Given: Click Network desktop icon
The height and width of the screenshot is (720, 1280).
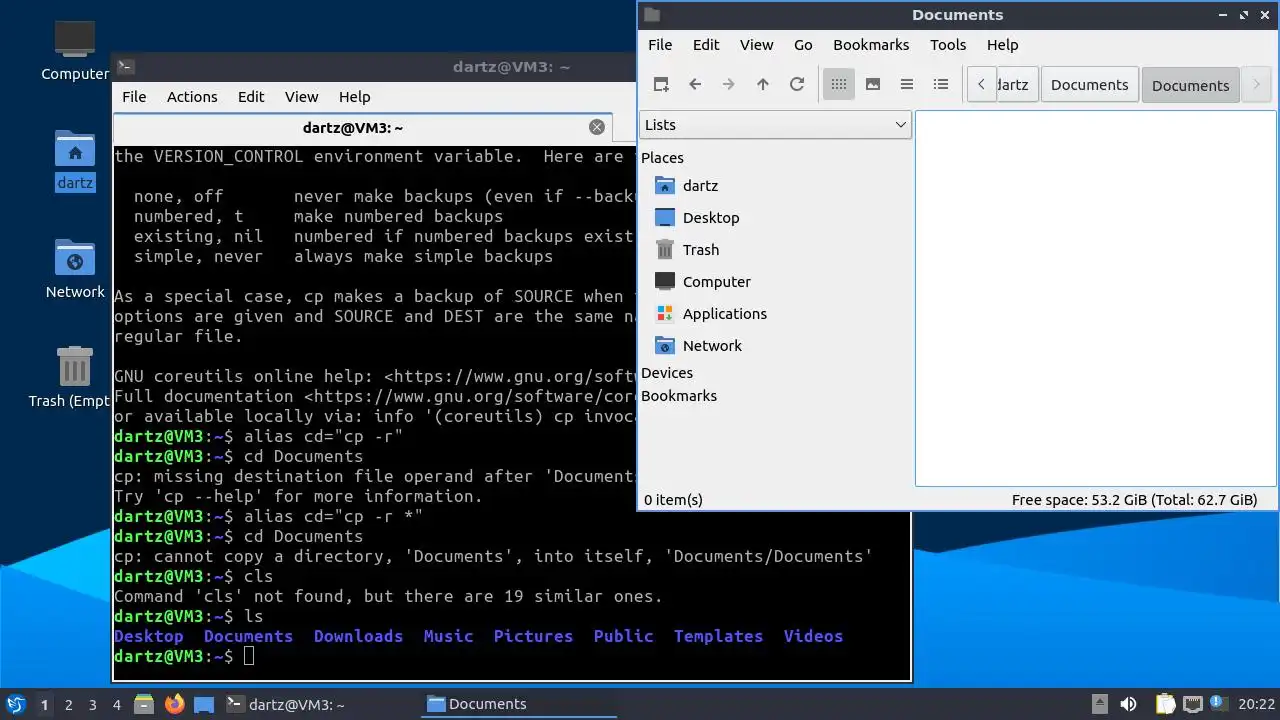Looking at the screenshot, I should [x=75, y=268].
